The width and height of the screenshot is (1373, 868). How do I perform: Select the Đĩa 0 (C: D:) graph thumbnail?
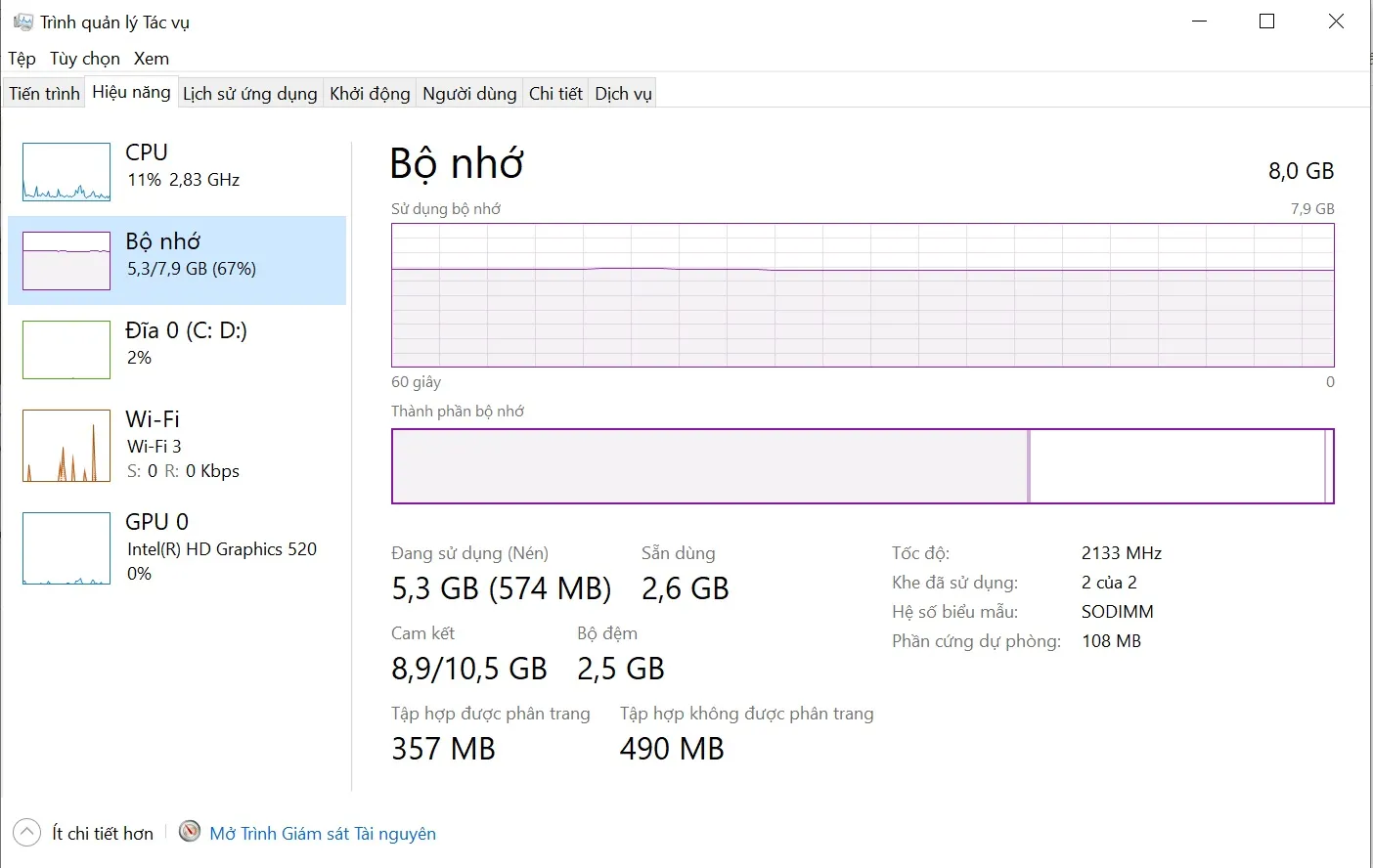[66, 350]
